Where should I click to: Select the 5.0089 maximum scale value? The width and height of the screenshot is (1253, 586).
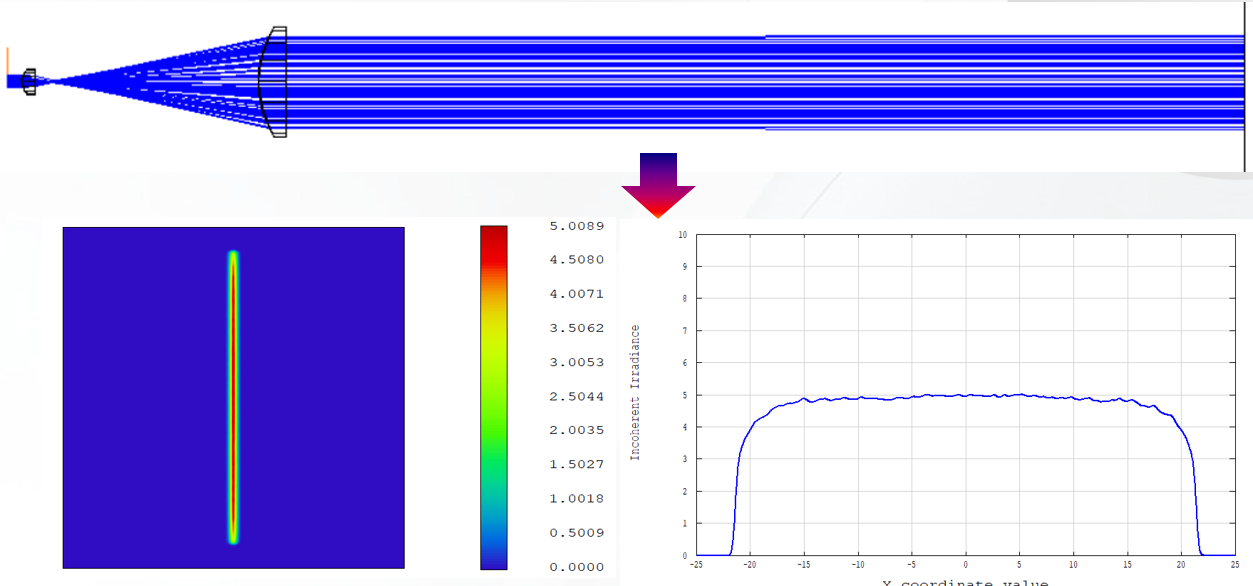(576, 226)
